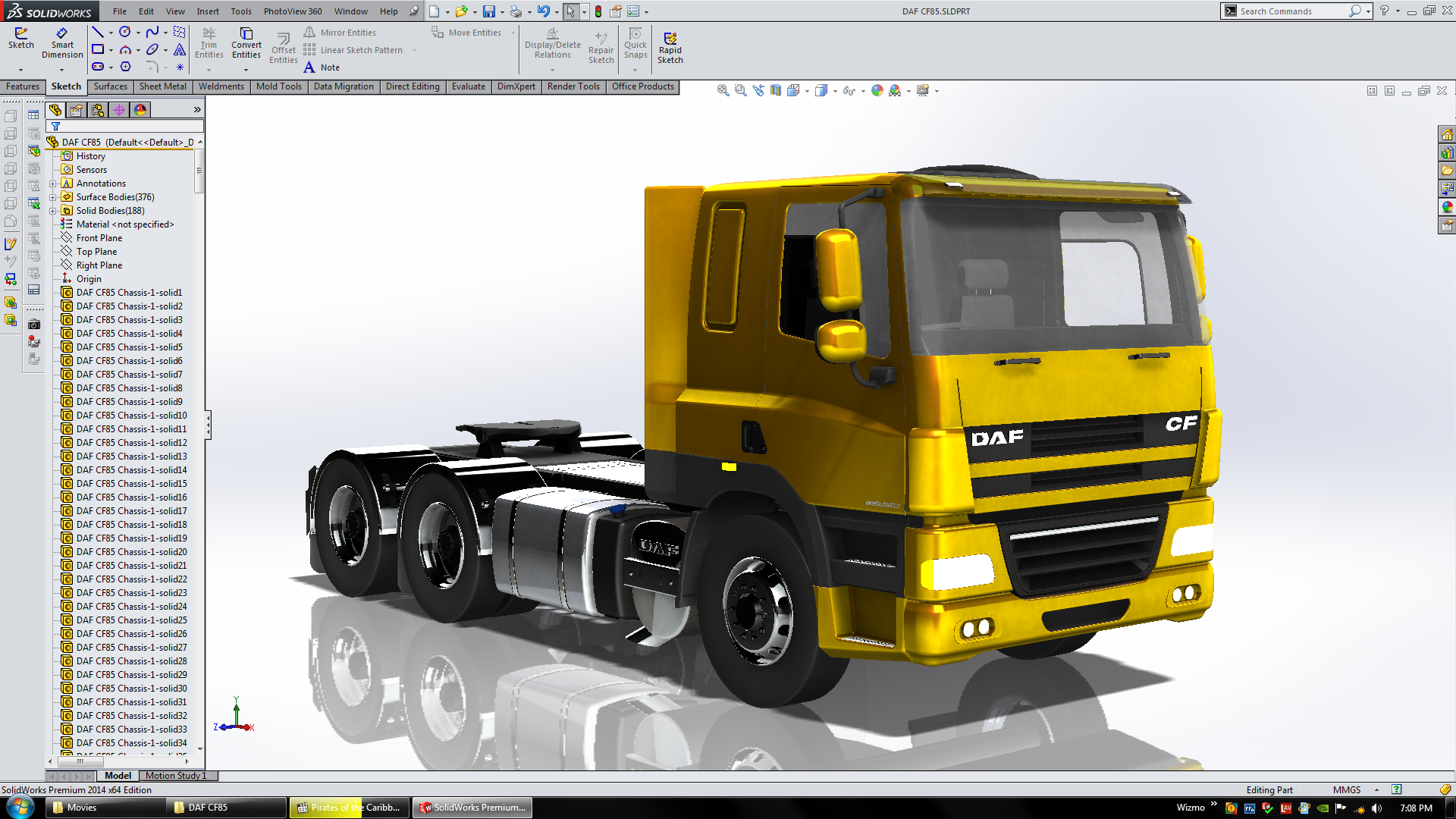This screenshot has width=1456, height=819.
Task: Open the PhotoView 360 menu
Action: click(x=293, y=11)
